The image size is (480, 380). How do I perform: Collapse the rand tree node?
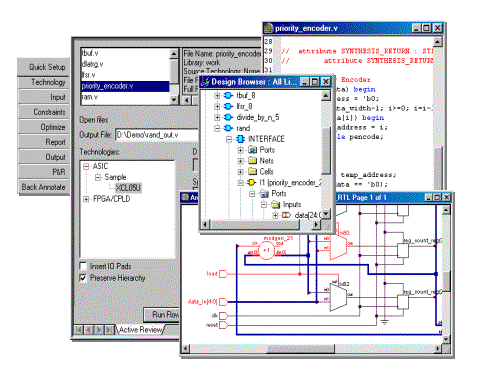(x=217, y=128)
